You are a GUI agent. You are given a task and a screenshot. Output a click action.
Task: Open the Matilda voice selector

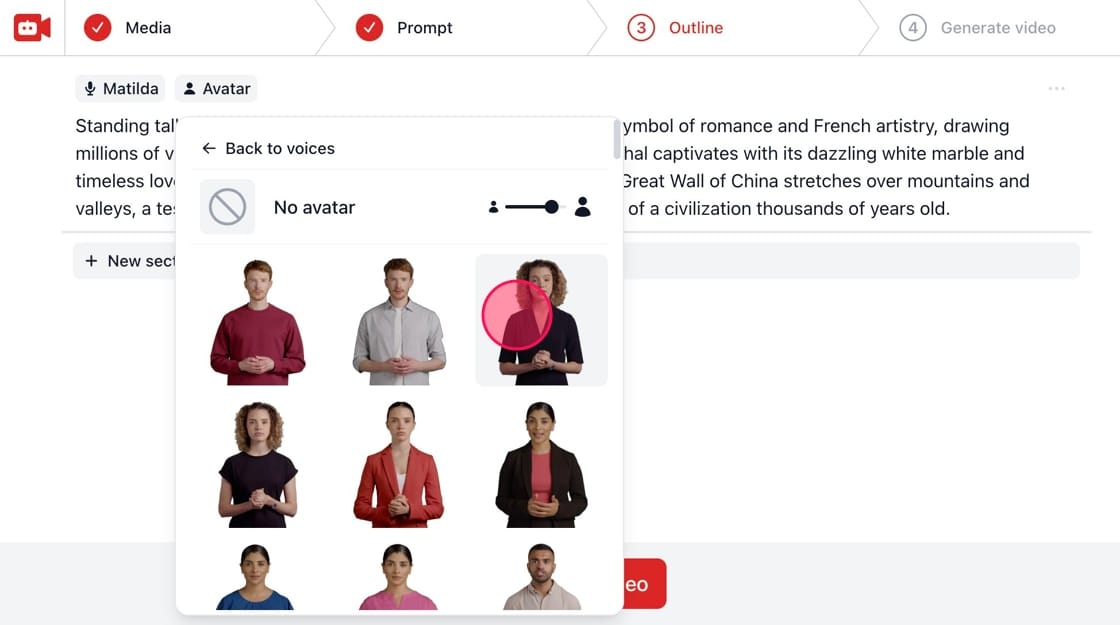121,89
